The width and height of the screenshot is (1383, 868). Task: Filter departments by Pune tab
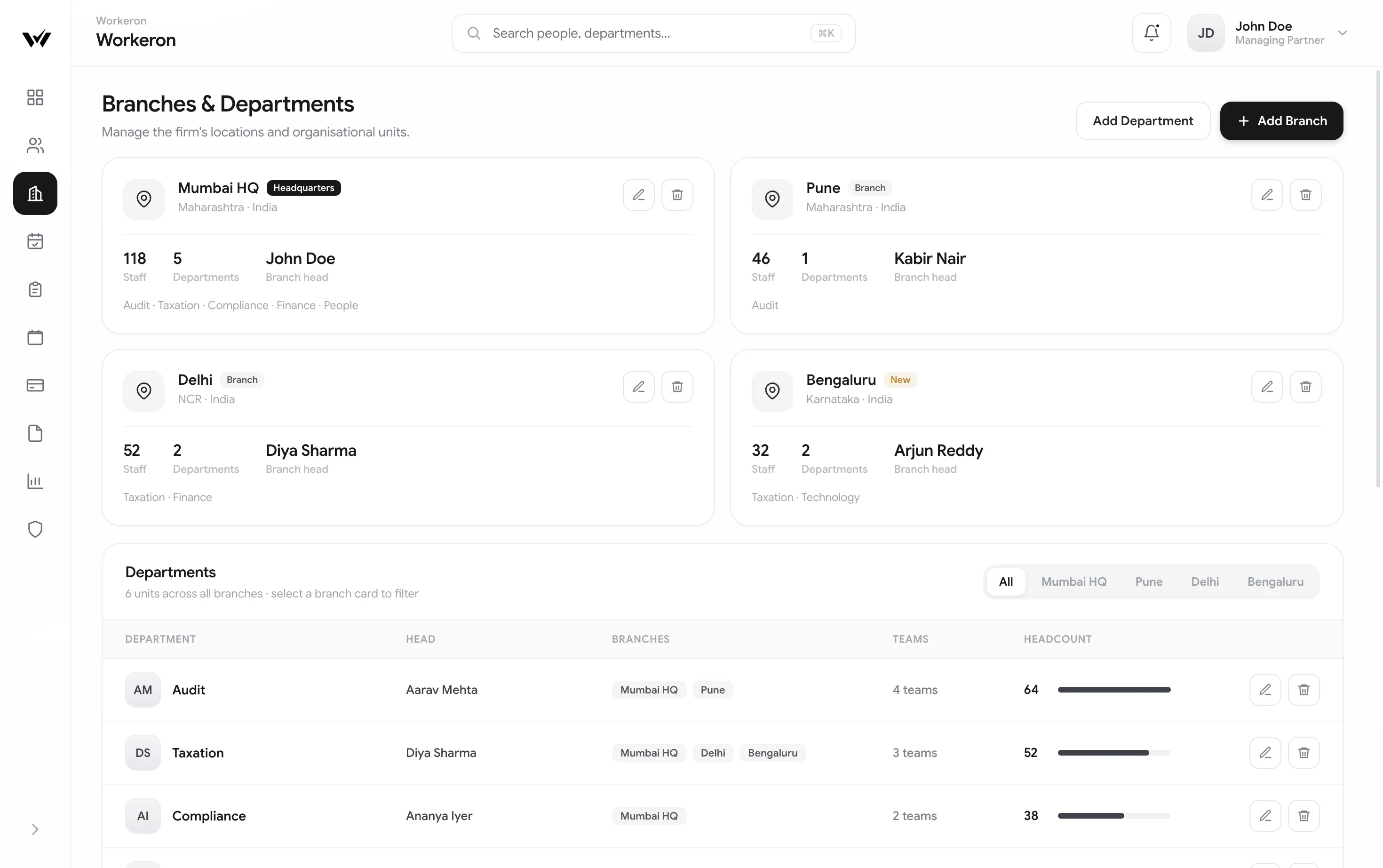(x=1149, y=581)
